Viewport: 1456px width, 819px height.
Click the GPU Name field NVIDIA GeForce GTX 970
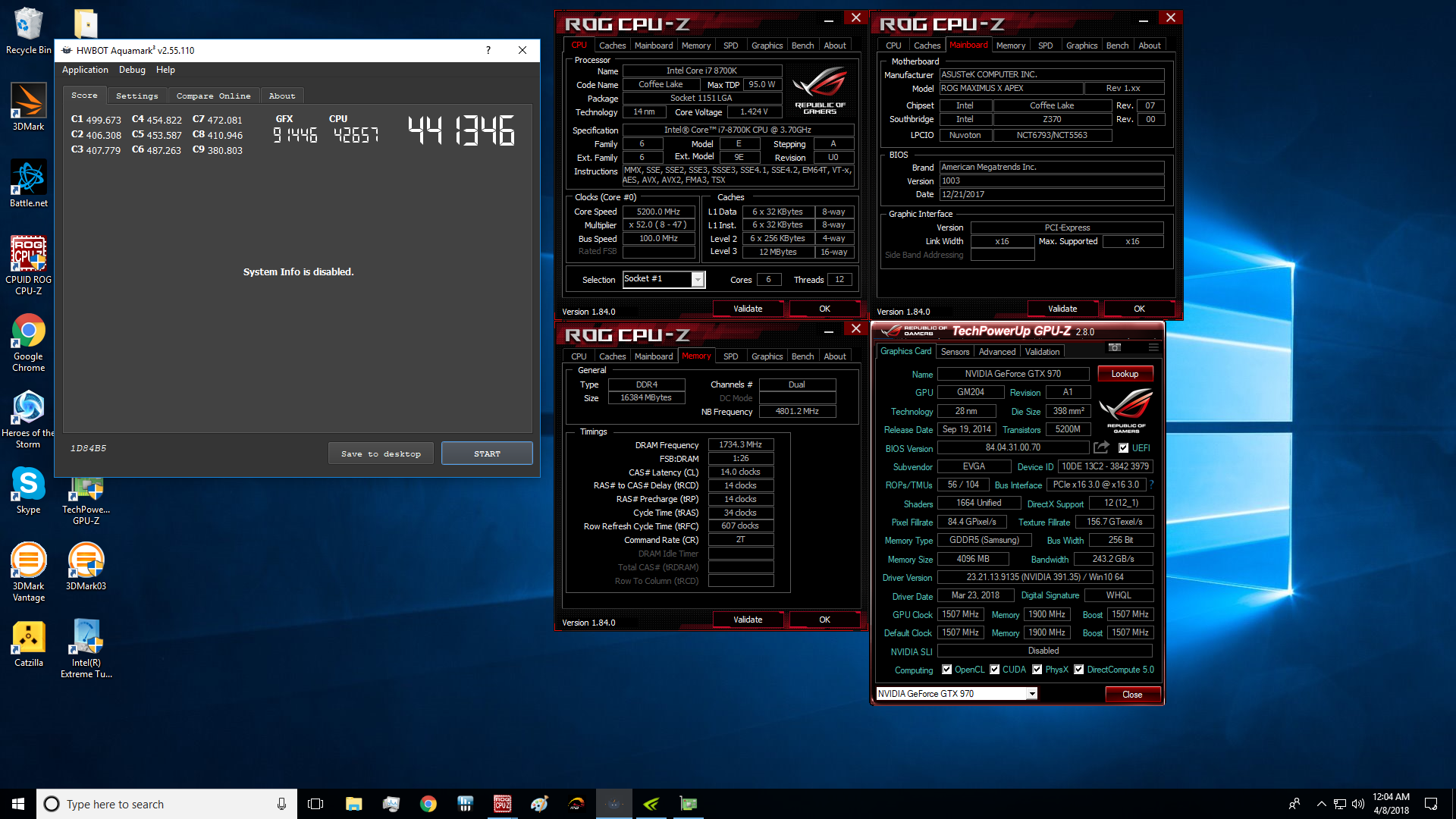(x=1012, y=374)
